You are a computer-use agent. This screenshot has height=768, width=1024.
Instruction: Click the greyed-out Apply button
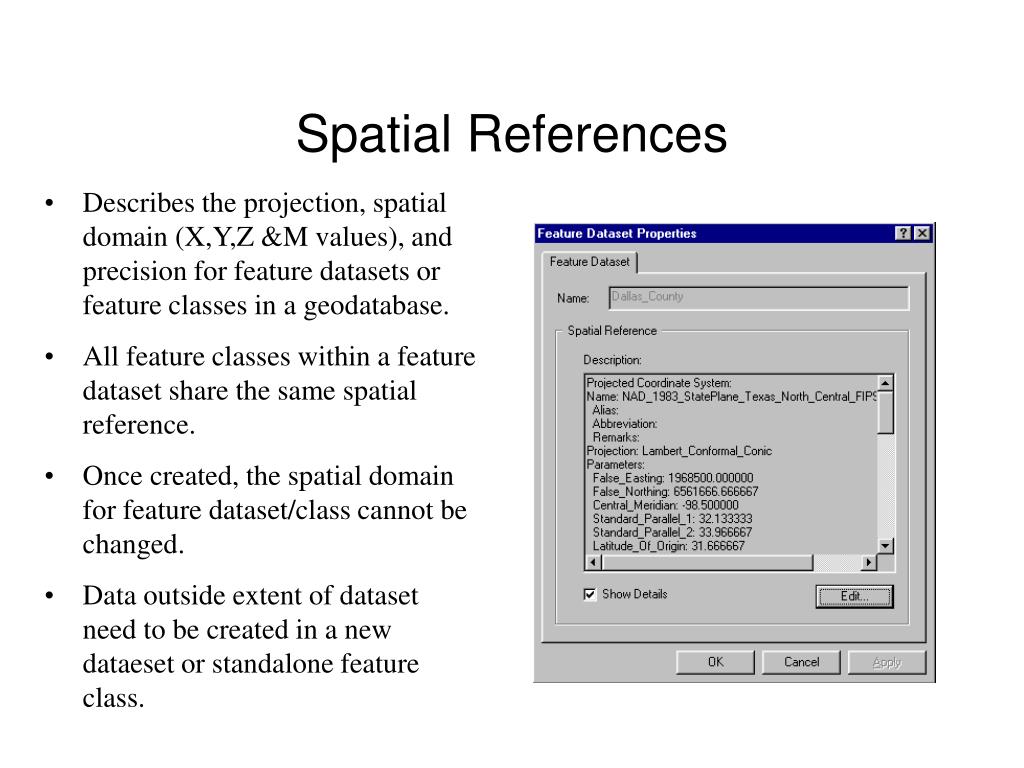[887, 662]
